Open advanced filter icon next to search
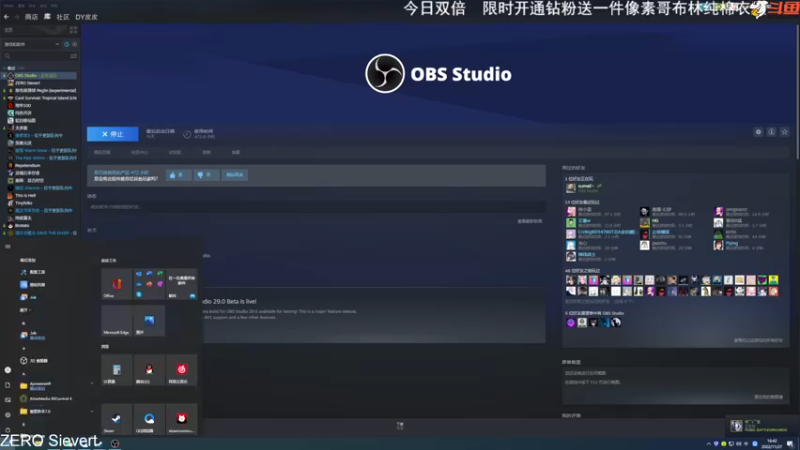800x450 pixels. click(74, 56)
